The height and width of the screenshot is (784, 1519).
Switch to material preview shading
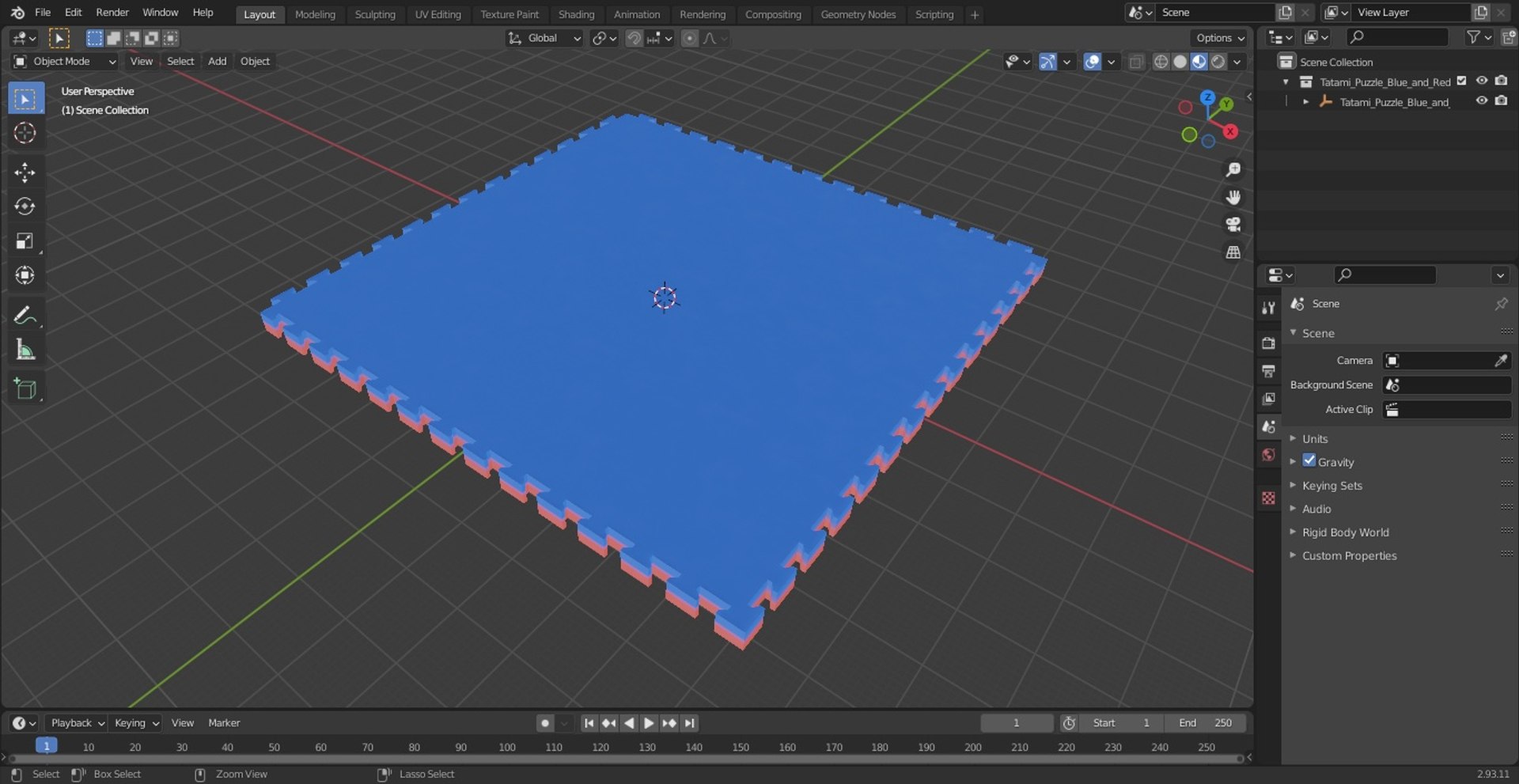(1199, 62)
